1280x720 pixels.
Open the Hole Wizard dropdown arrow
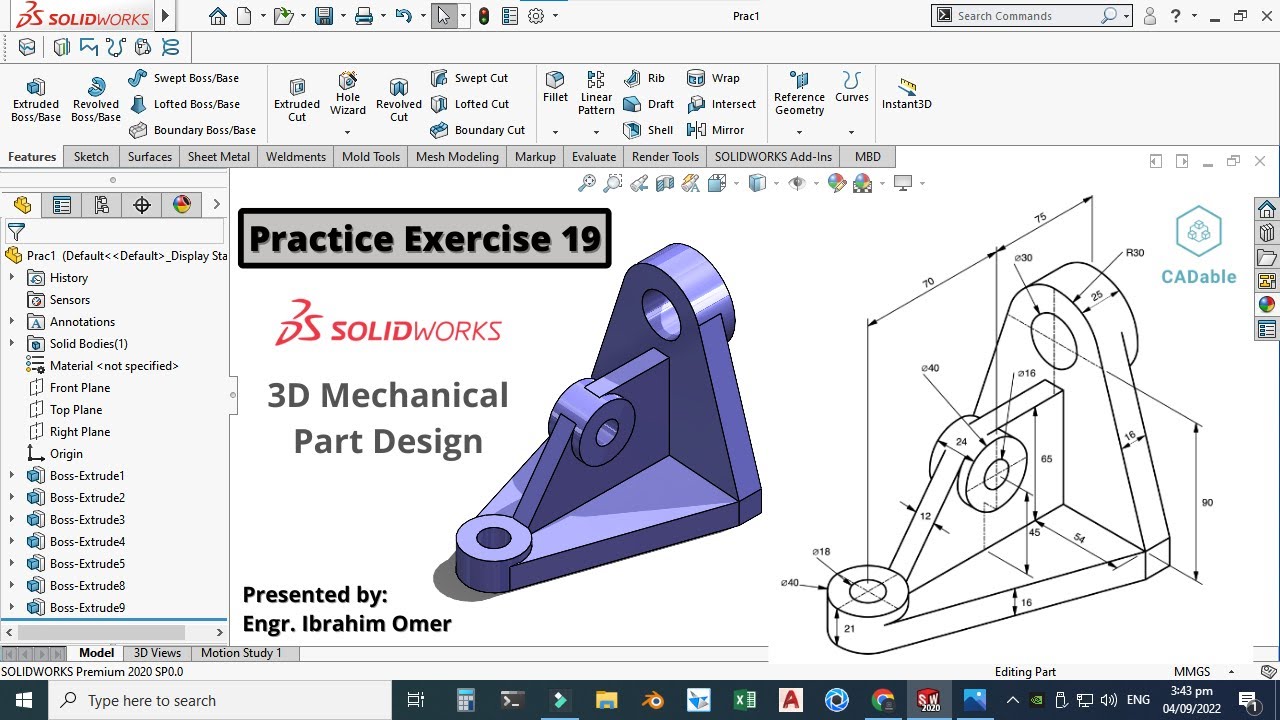pyautogui.click(x=348, y=132)
